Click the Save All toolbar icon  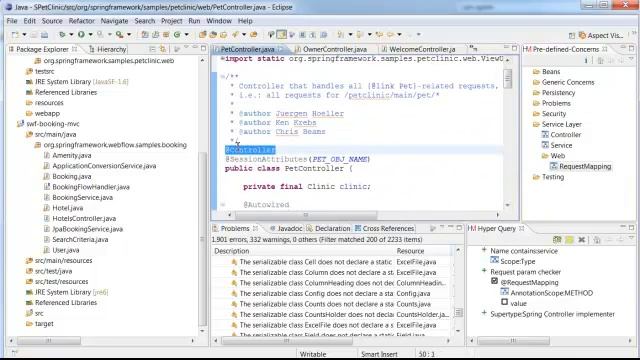pyautogui.click(x=44, y=35)
